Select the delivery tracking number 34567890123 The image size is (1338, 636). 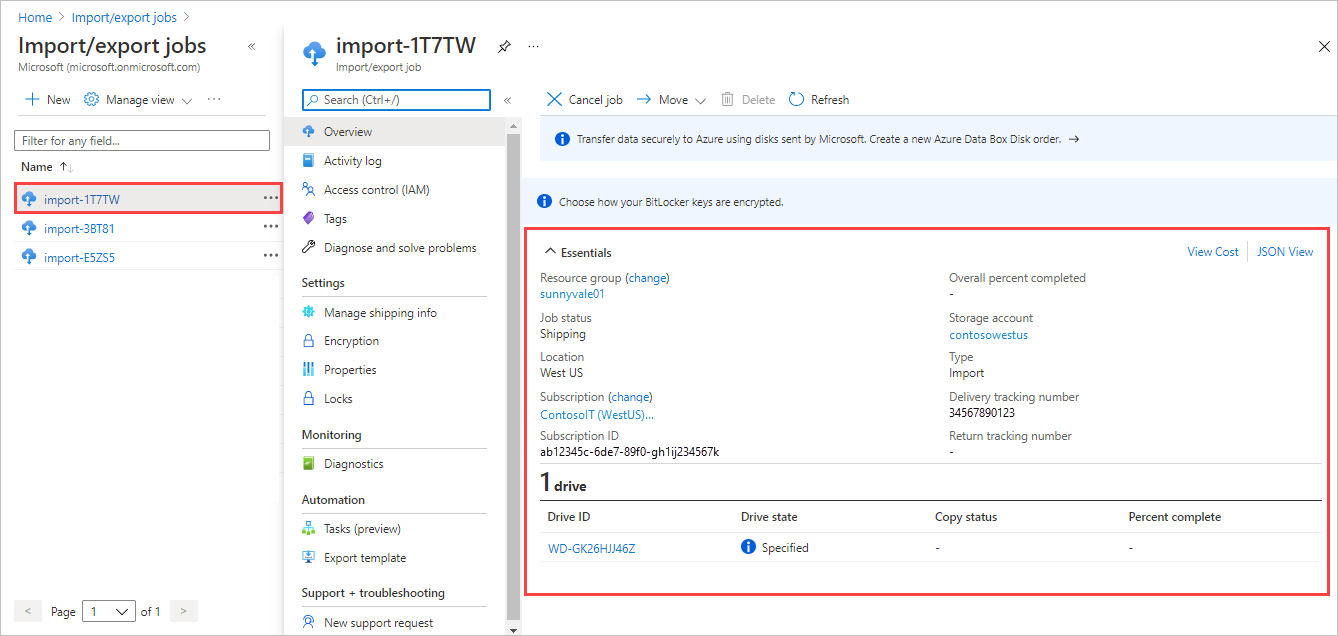point(982,413)
